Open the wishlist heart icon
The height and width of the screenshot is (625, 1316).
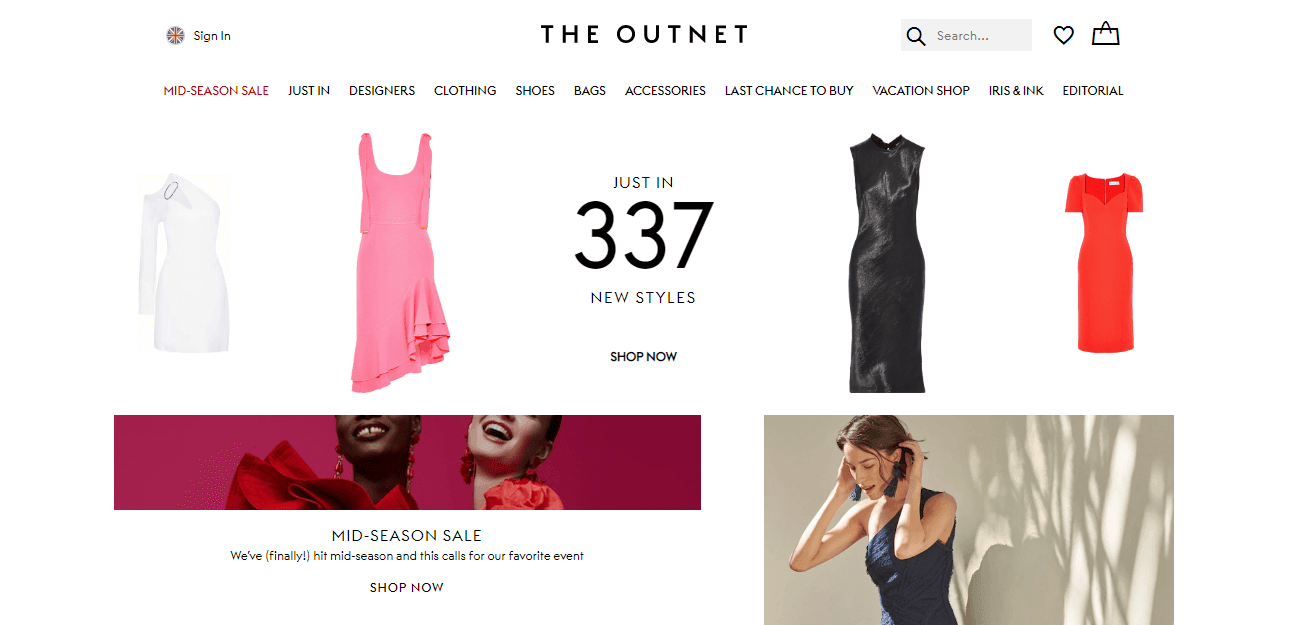point(1063,35)
